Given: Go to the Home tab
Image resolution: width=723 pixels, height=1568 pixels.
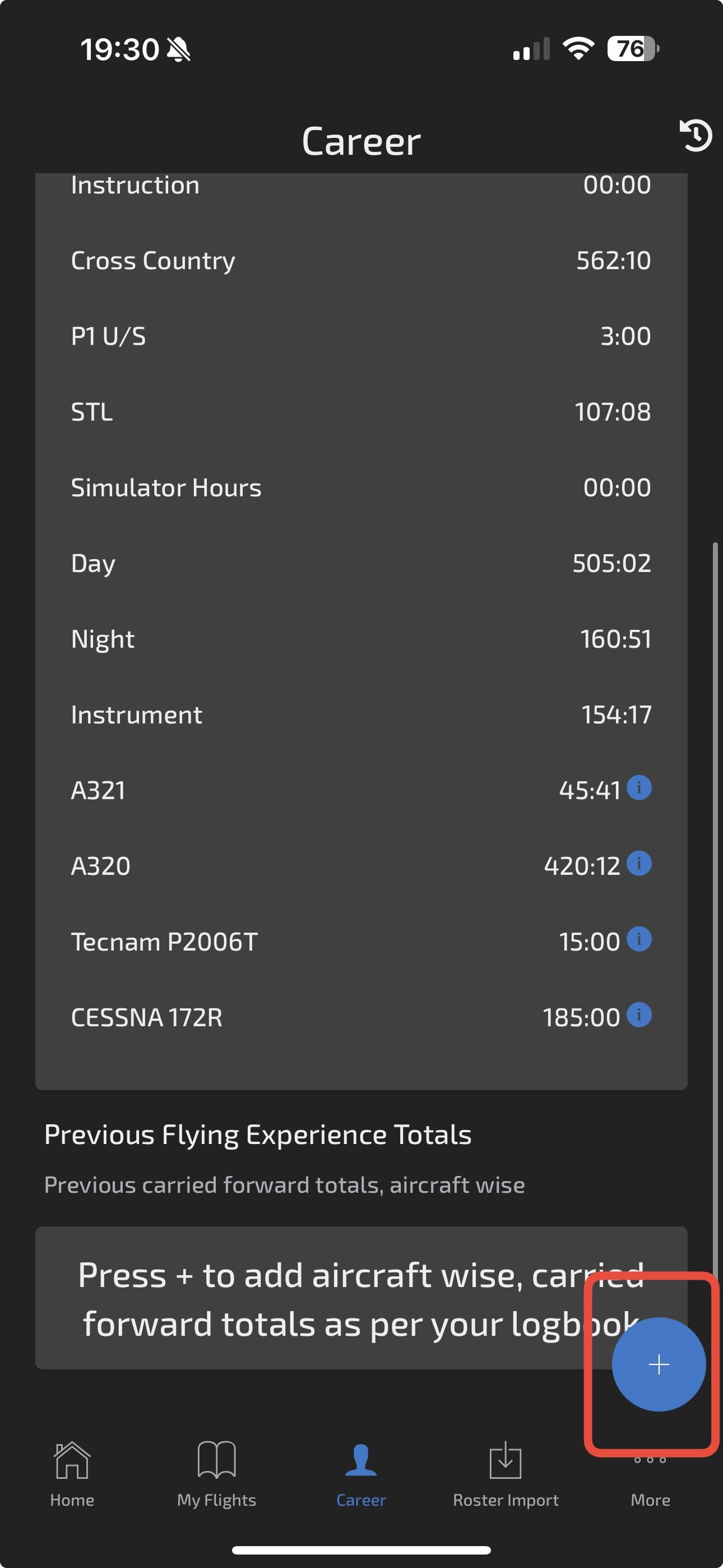Looking at the screenshot, I should click(72, 1474).
